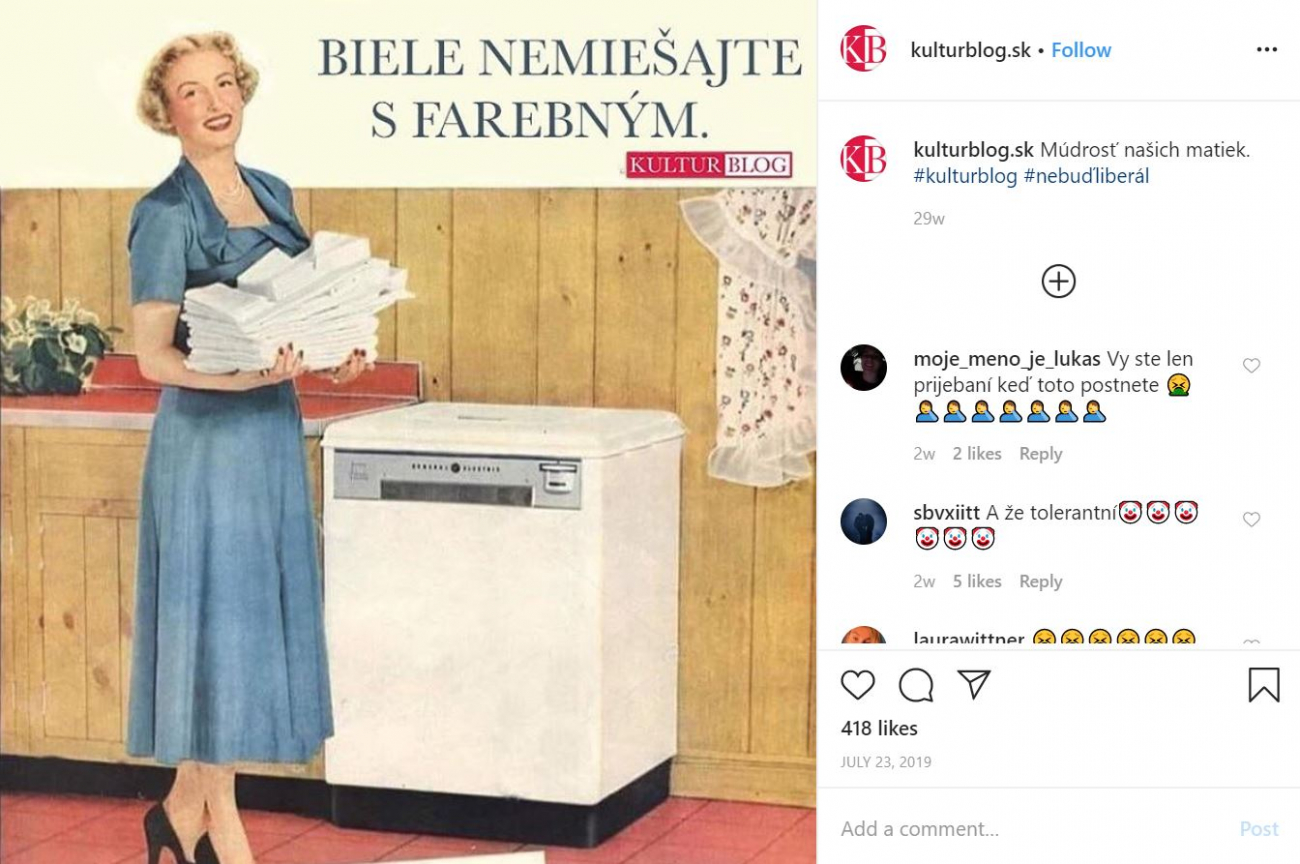The height and width of the screenshot is (864, 1300).
Task: View sbvxiitt profile avatar
Action: [x=863, y=521]
